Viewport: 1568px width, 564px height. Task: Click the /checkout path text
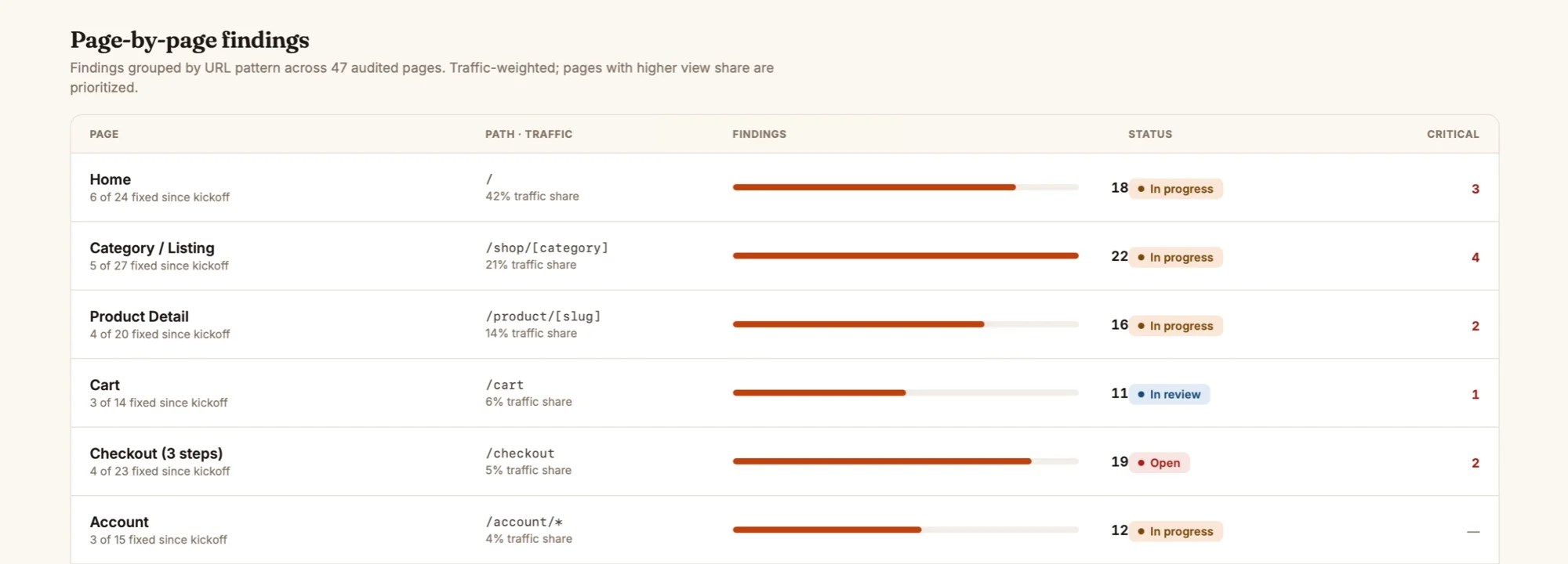click(520, 454)
